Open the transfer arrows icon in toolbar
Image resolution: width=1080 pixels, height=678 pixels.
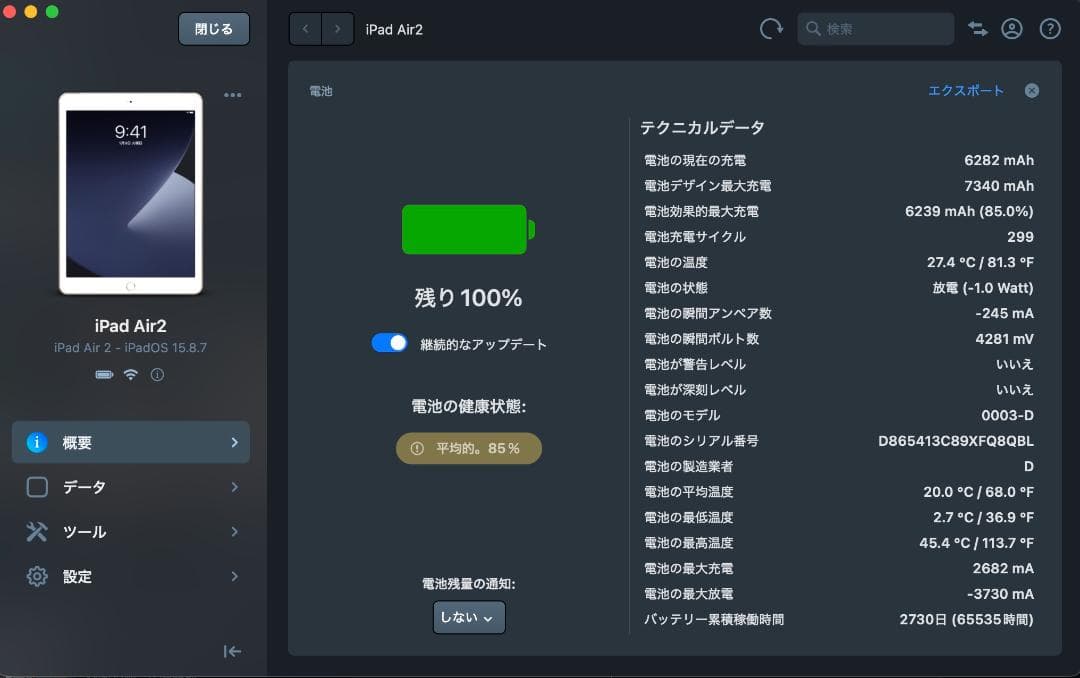[x=977, y=29]
